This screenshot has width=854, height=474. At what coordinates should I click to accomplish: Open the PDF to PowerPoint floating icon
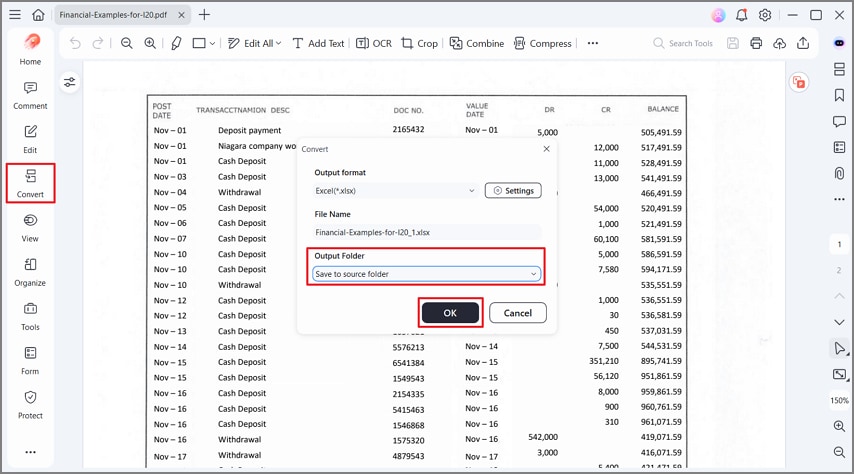[x=799, y=82]
